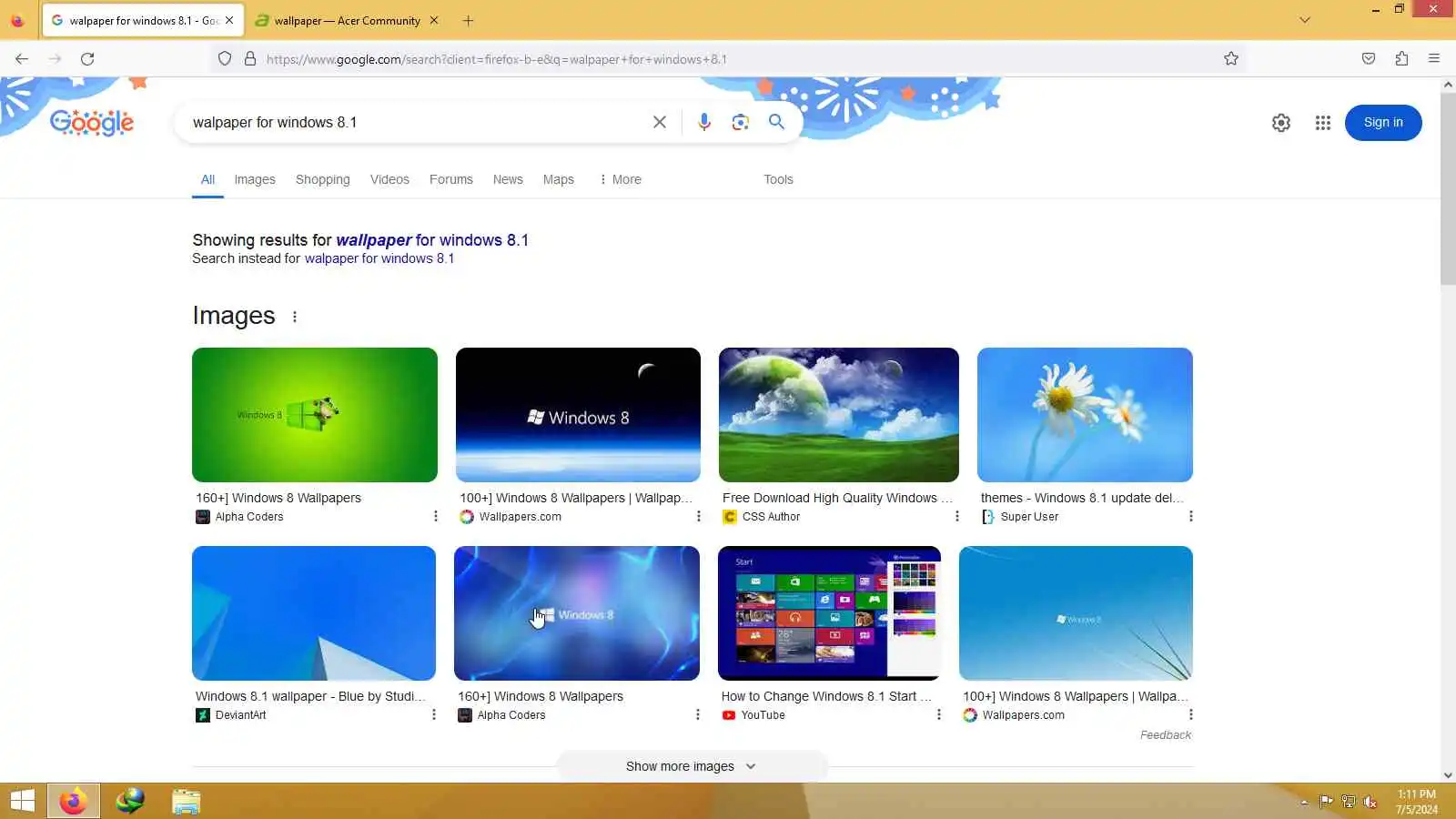1456x819 pixels.
Task: Open three-dot menu for DeviantArt result
Action: tap(433, 714)
